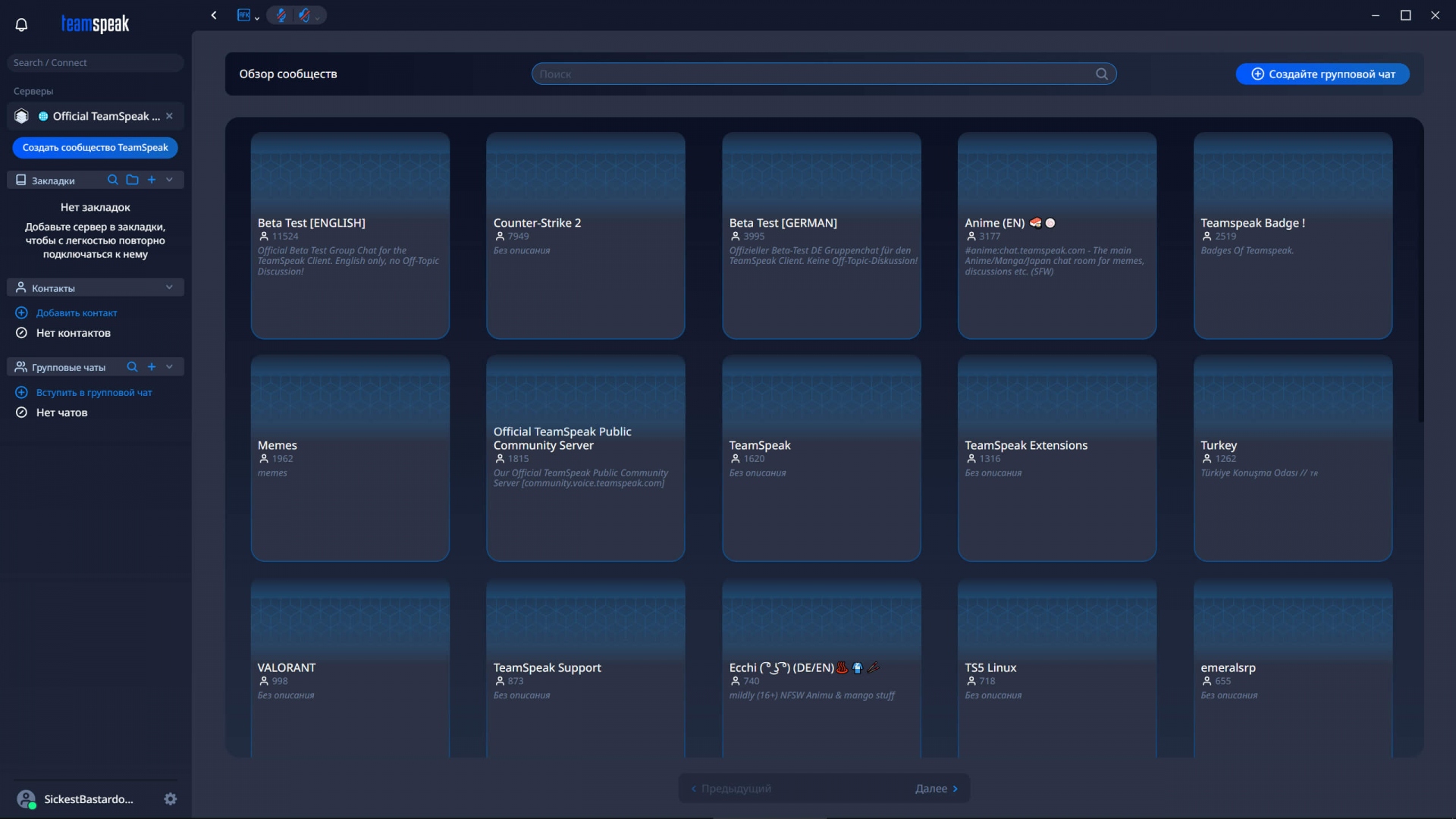1456x819 pixels.
Task: Open the Beta Test [GERMAN] community card
Action: click(821, 236)
